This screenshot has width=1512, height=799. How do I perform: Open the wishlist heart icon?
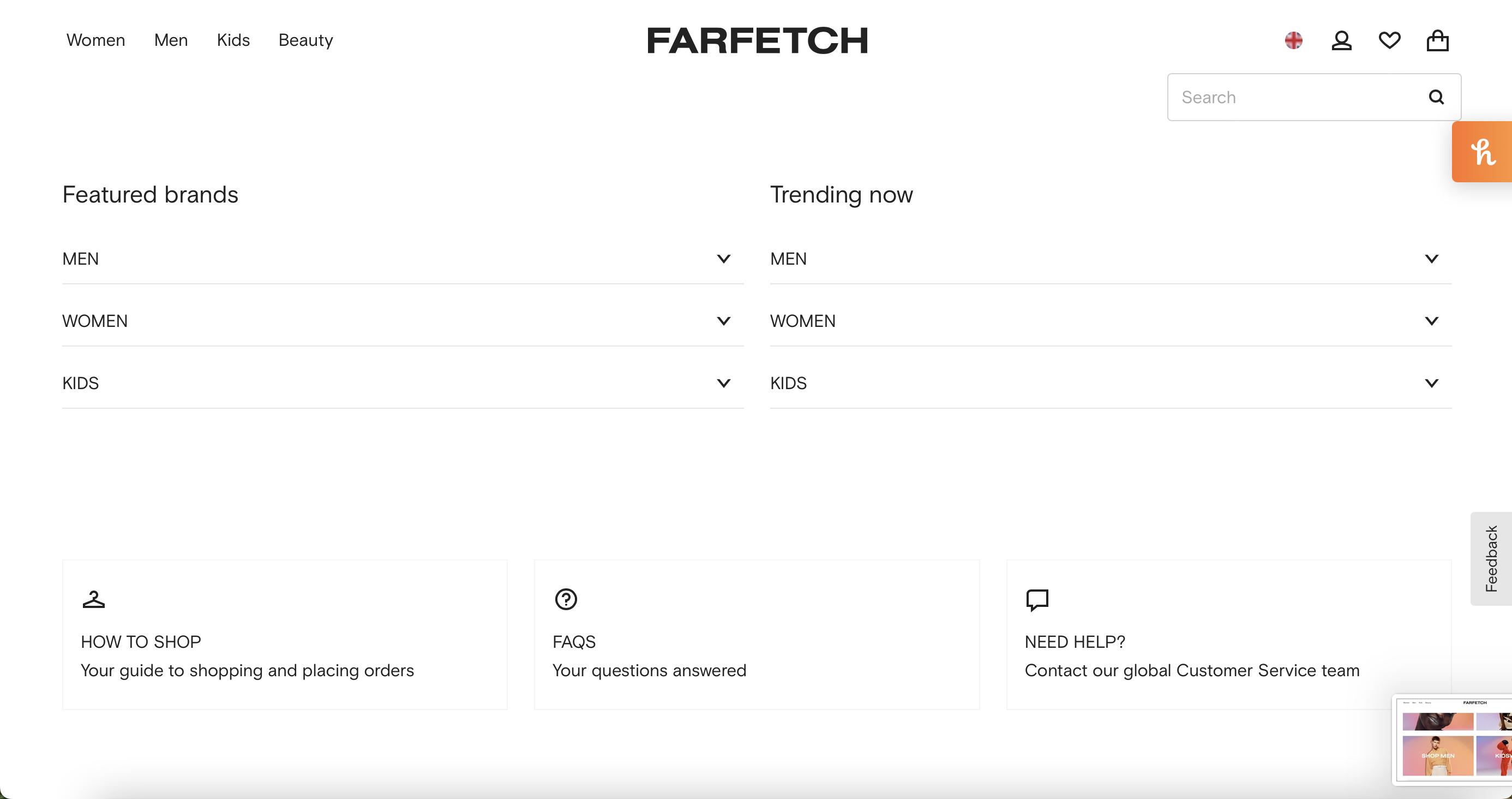[x=1389, y=40]
